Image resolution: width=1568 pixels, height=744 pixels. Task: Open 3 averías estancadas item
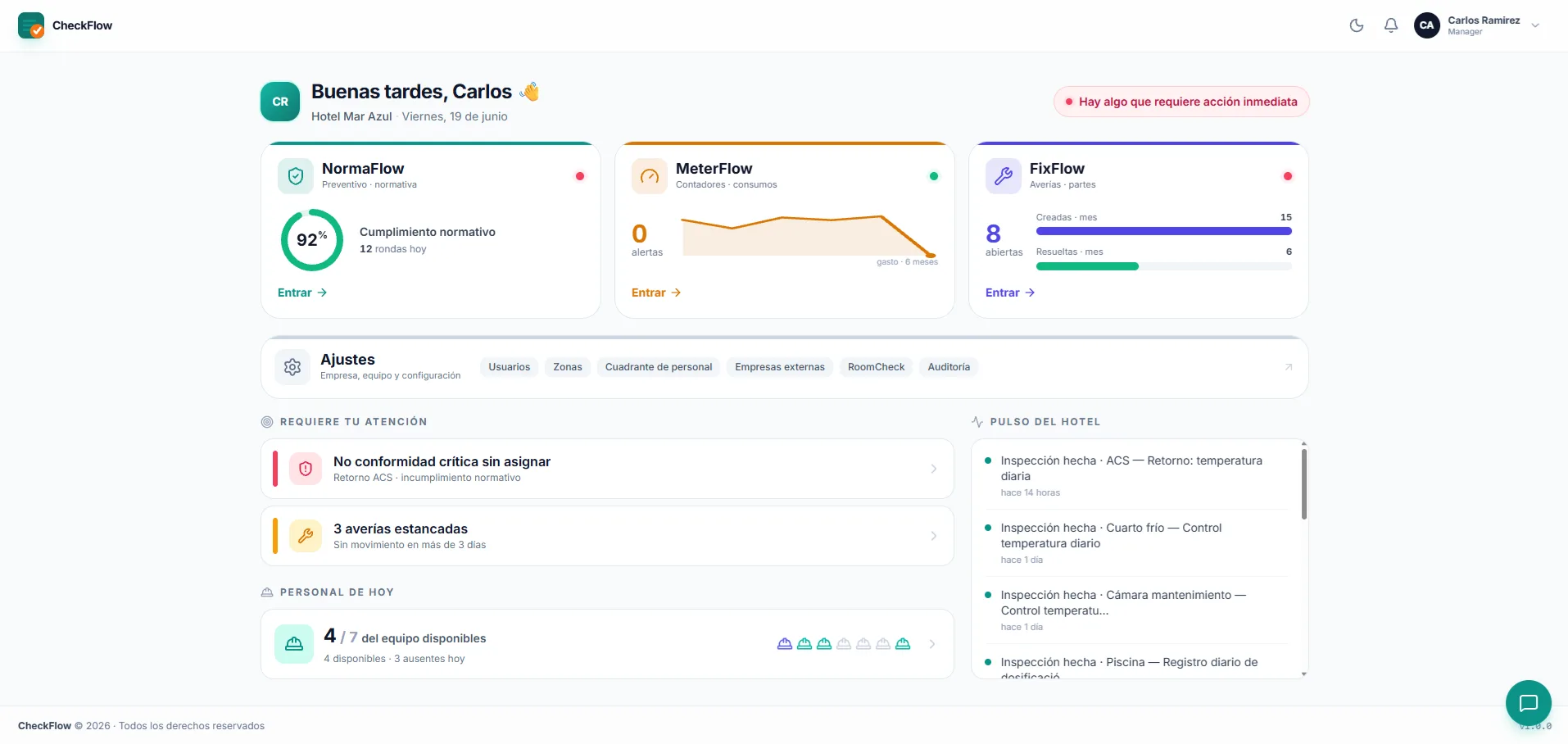click(x=607, y=536)
